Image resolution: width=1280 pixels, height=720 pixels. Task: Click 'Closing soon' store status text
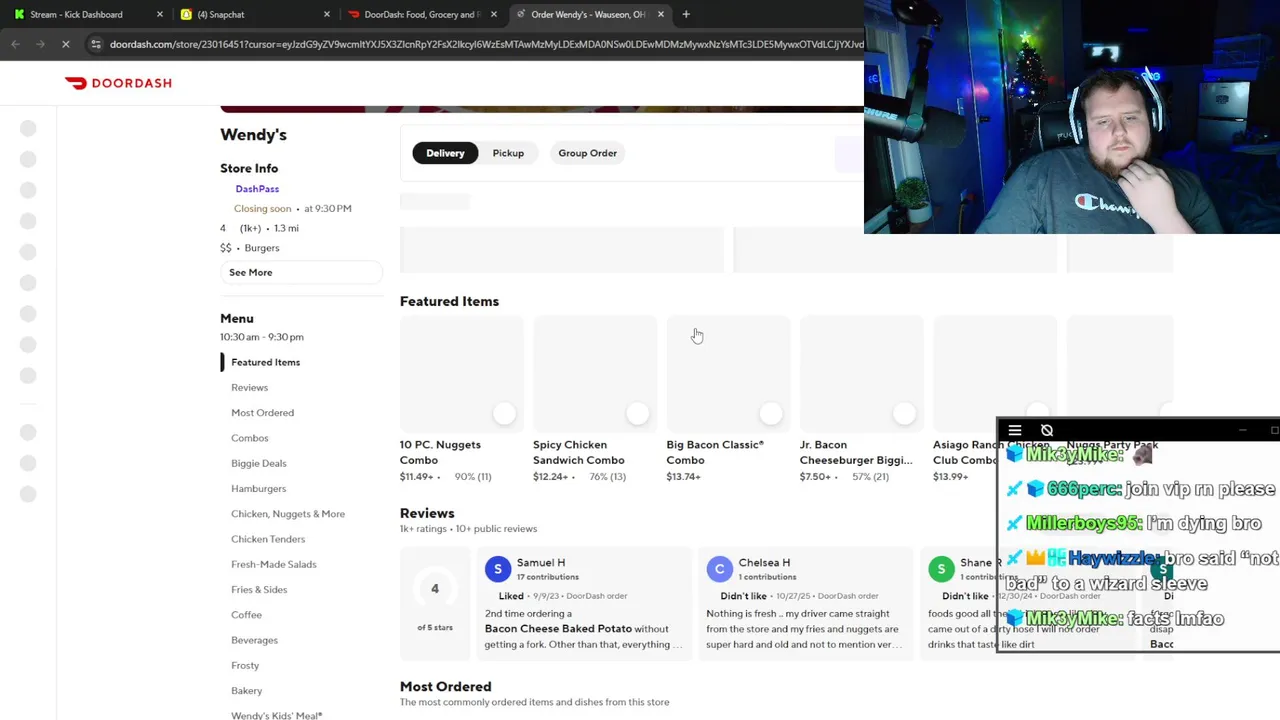pos(262,208)
